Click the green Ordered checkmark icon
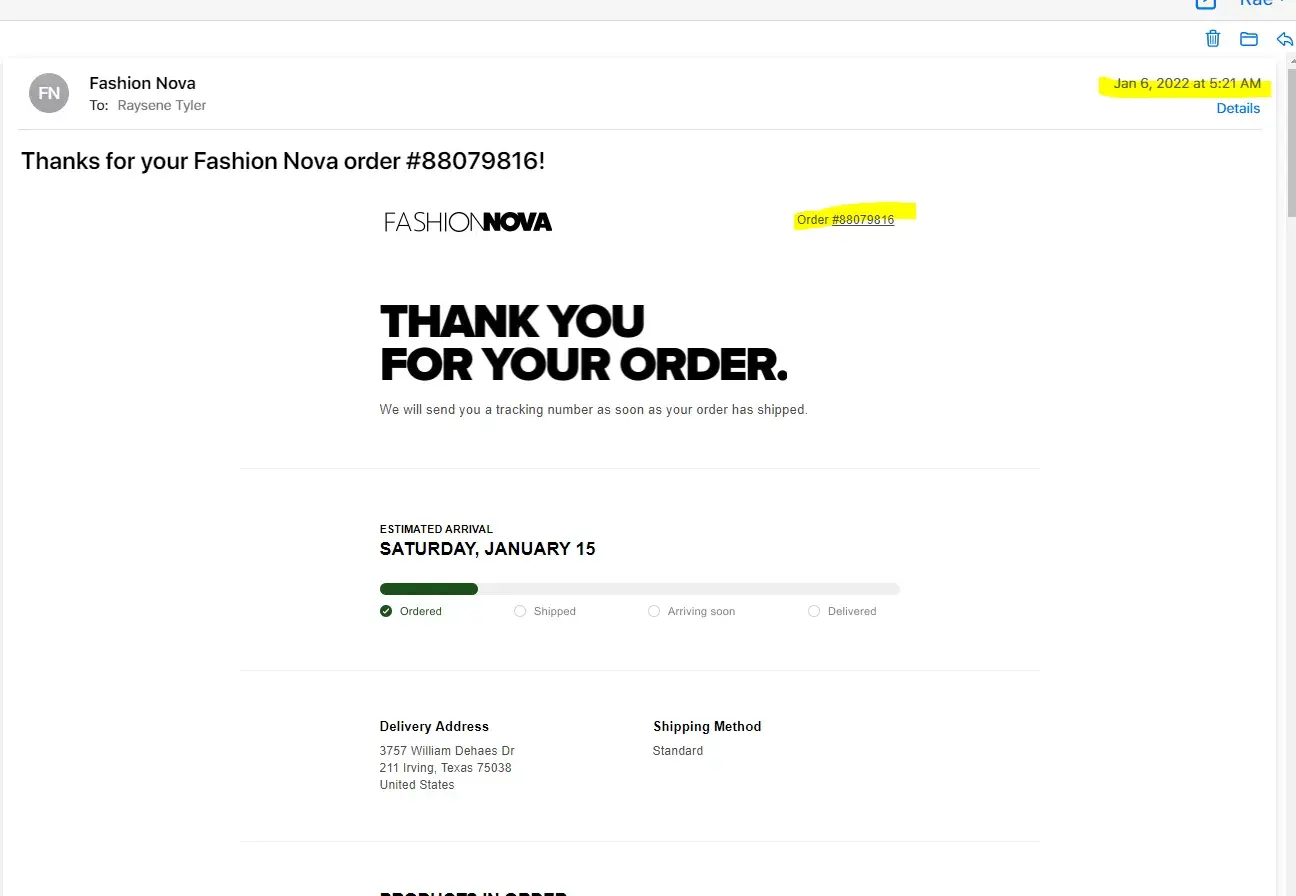The image size is (1296, 896). [x=386, y=611]
